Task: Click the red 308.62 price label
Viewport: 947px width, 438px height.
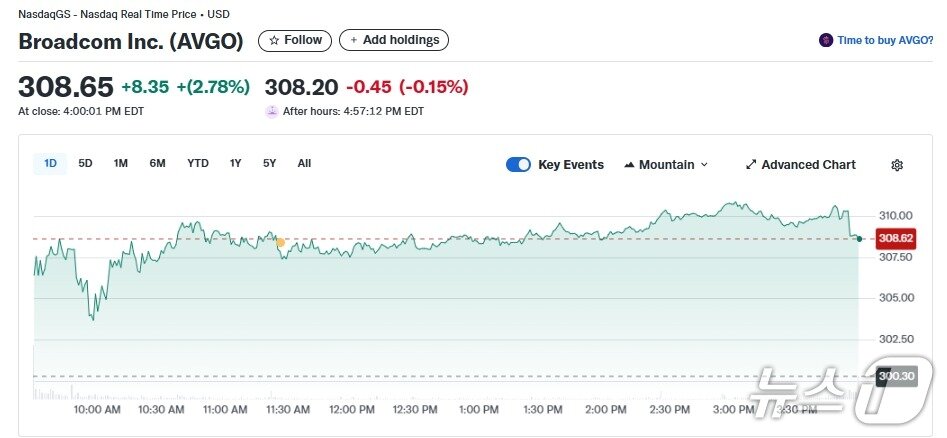Action: pos(895,238)
